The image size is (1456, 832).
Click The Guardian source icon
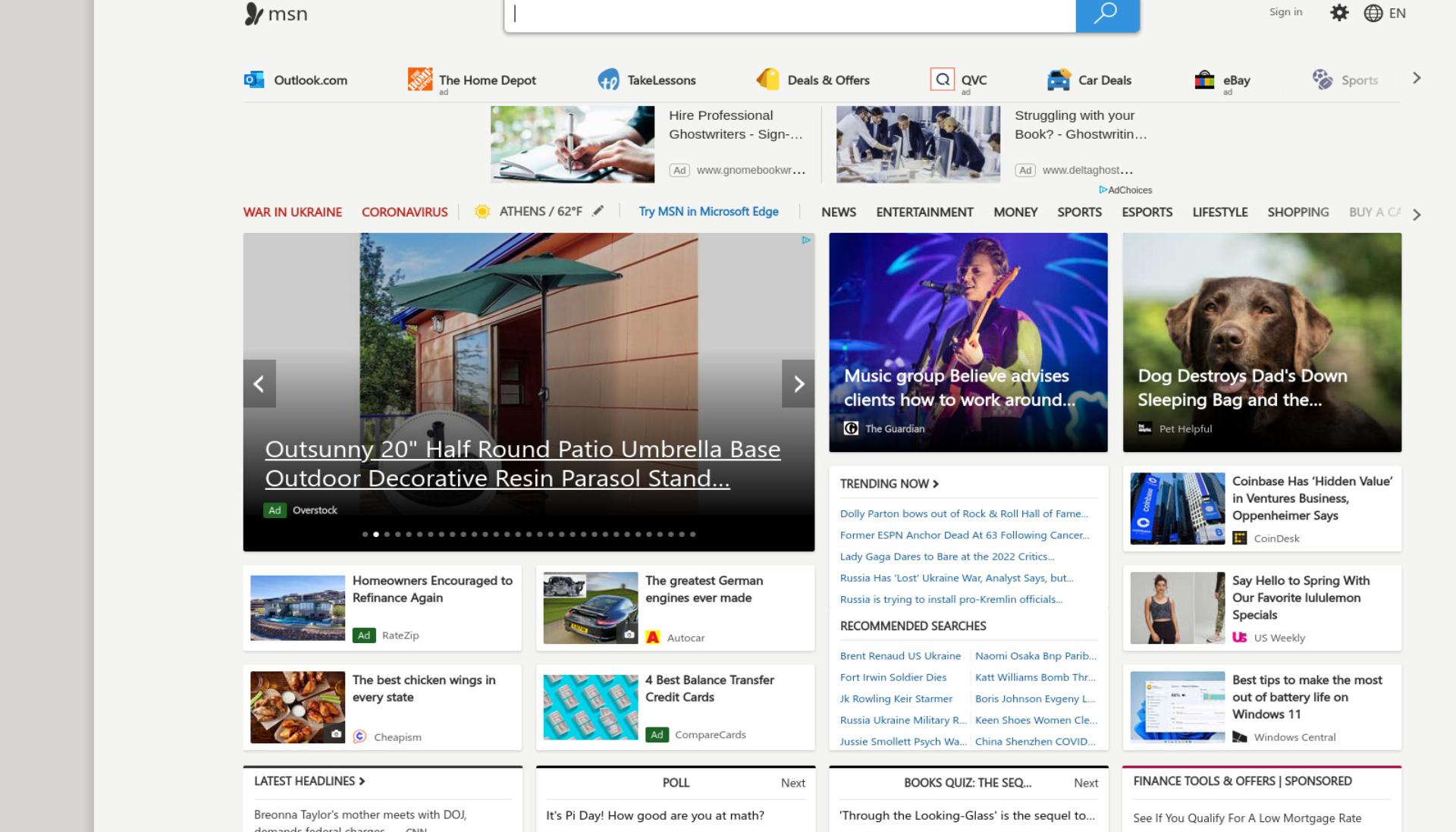(851, 429)
